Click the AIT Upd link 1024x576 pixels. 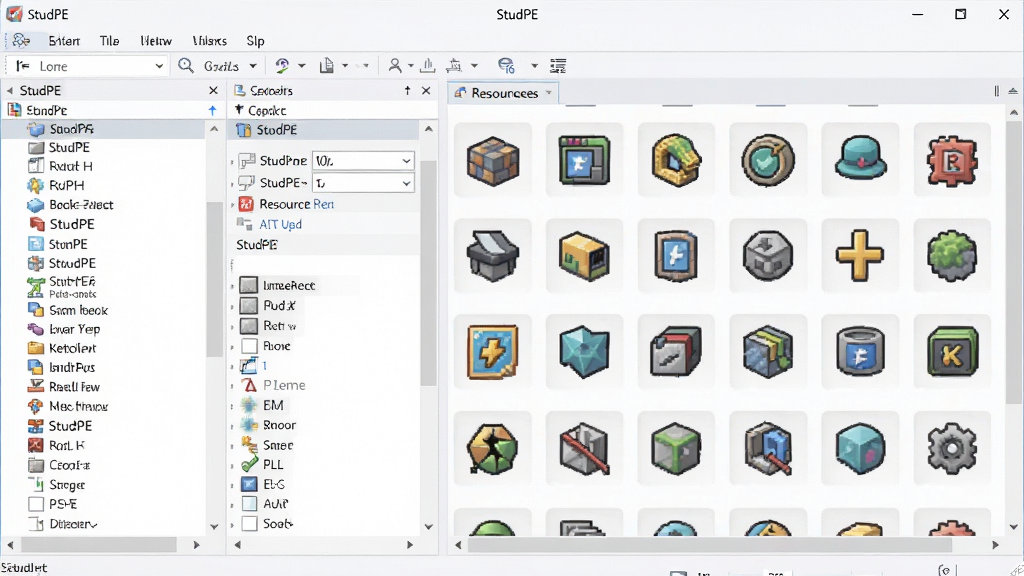tap(281, 225)
